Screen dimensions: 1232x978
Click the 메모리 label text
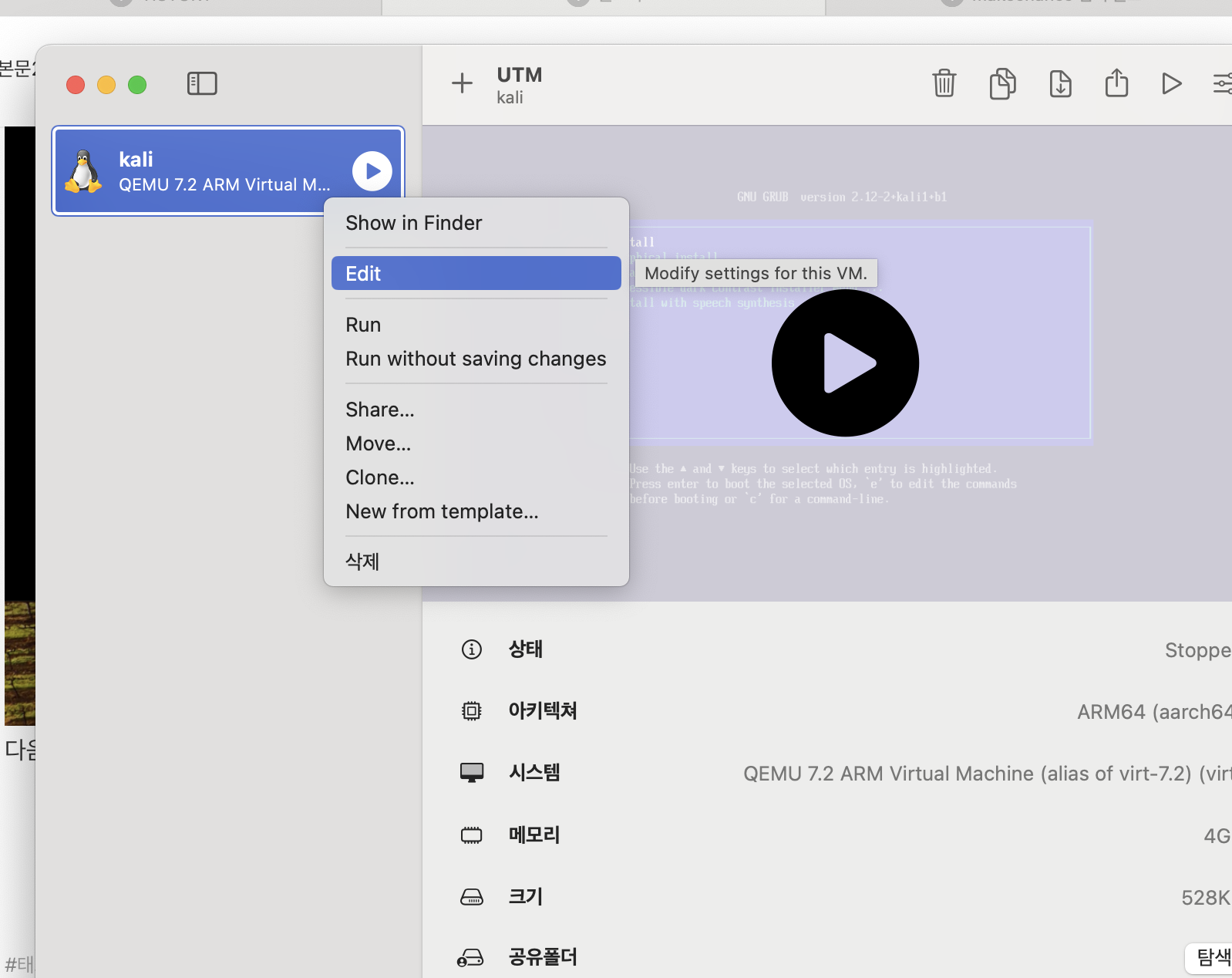534,835
